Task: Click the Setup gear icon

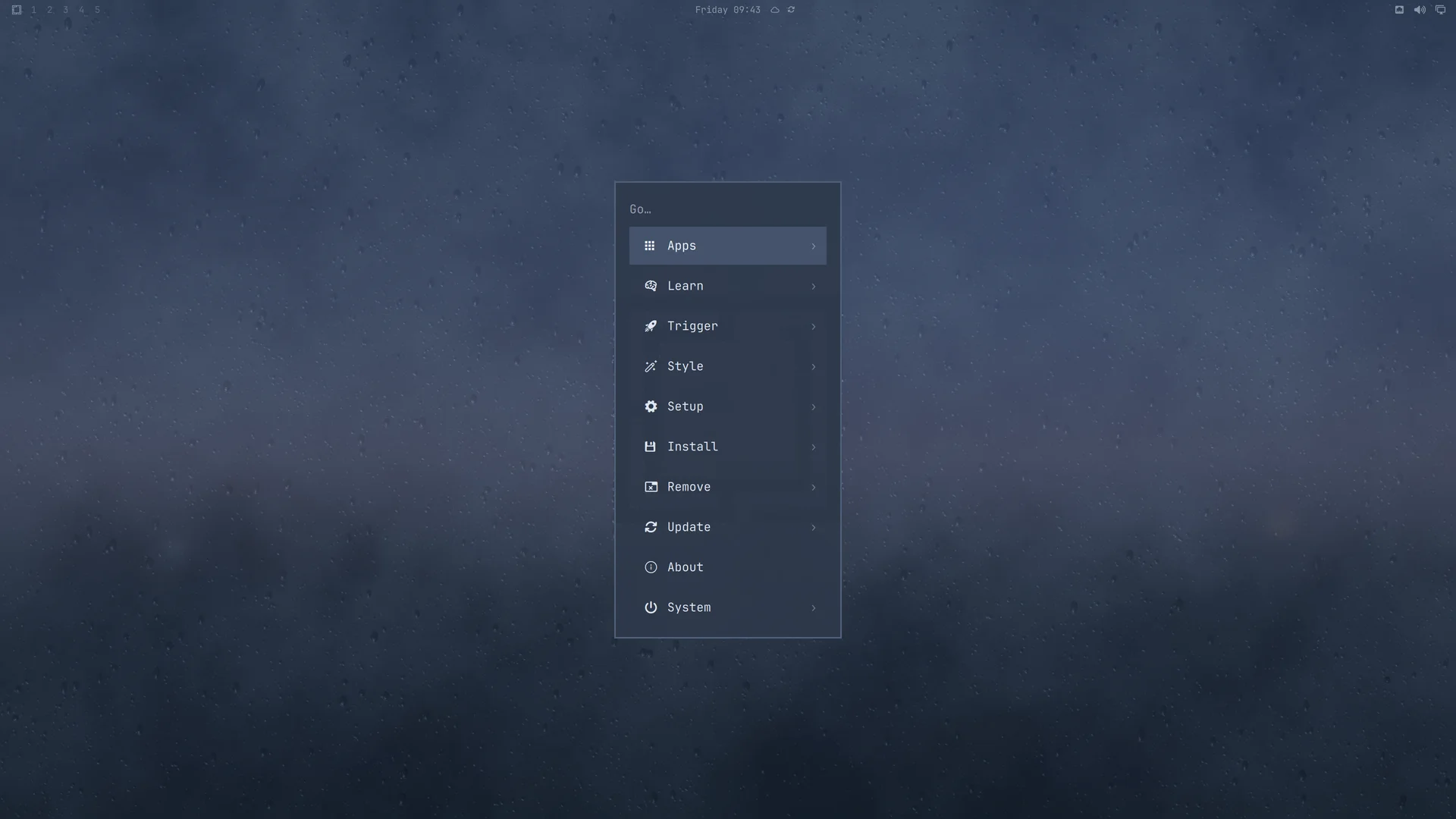Action: coord(651,406)
